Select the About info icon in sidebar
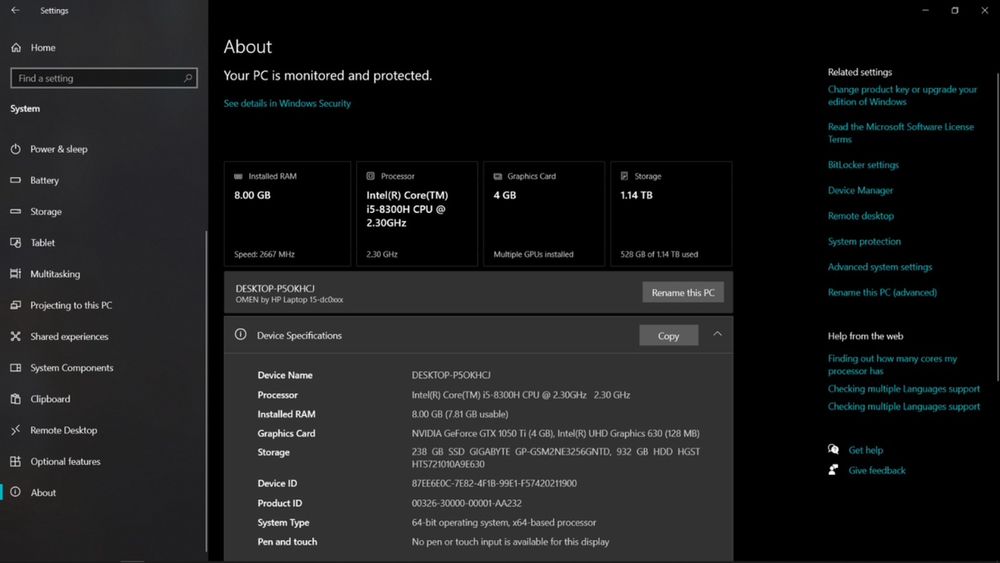Viewport: 1000px width, 563px height. tap(16, 492)
